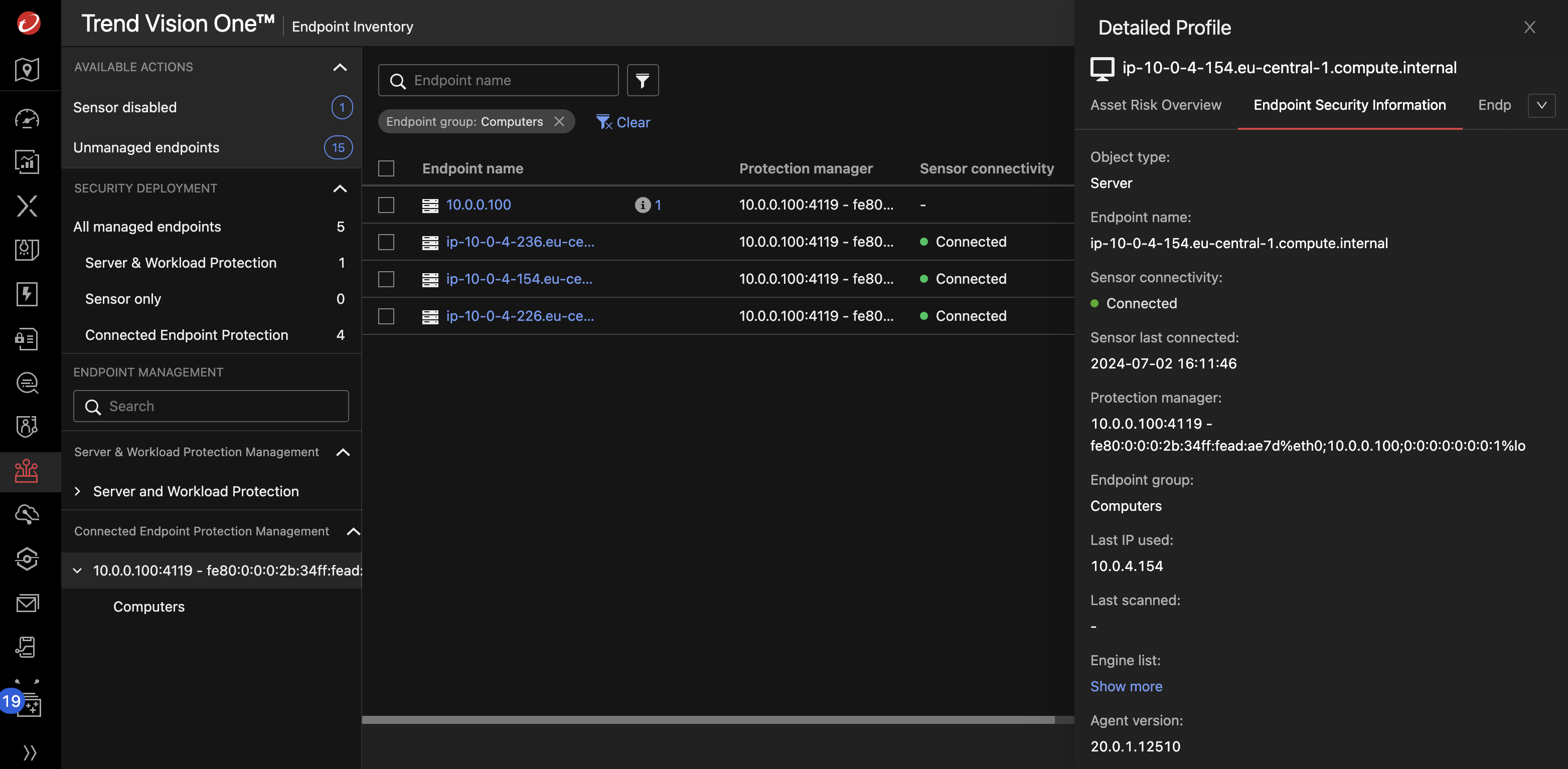Open the map pin navigation icon
Viewport: 1568px width, 769px height.
27,69
